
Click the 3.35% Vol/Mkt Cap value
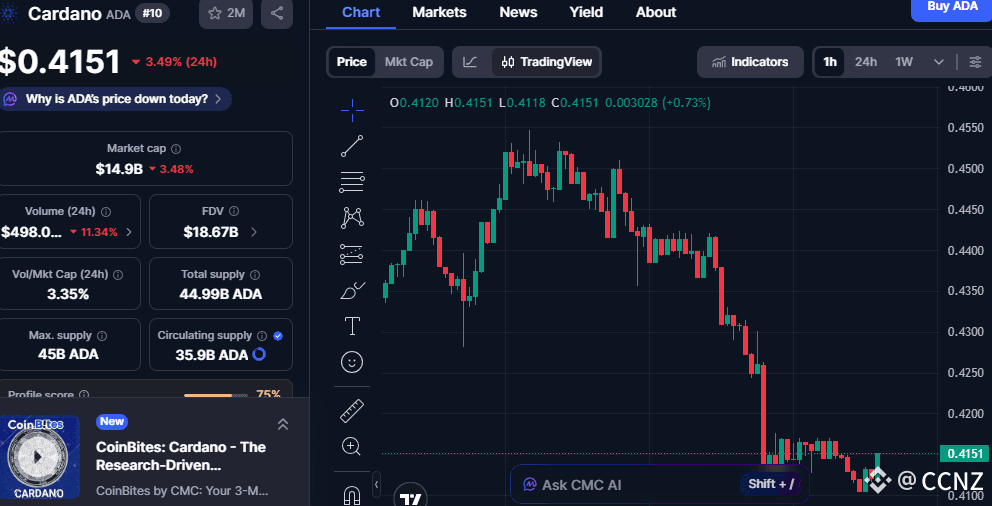(68, 294)
